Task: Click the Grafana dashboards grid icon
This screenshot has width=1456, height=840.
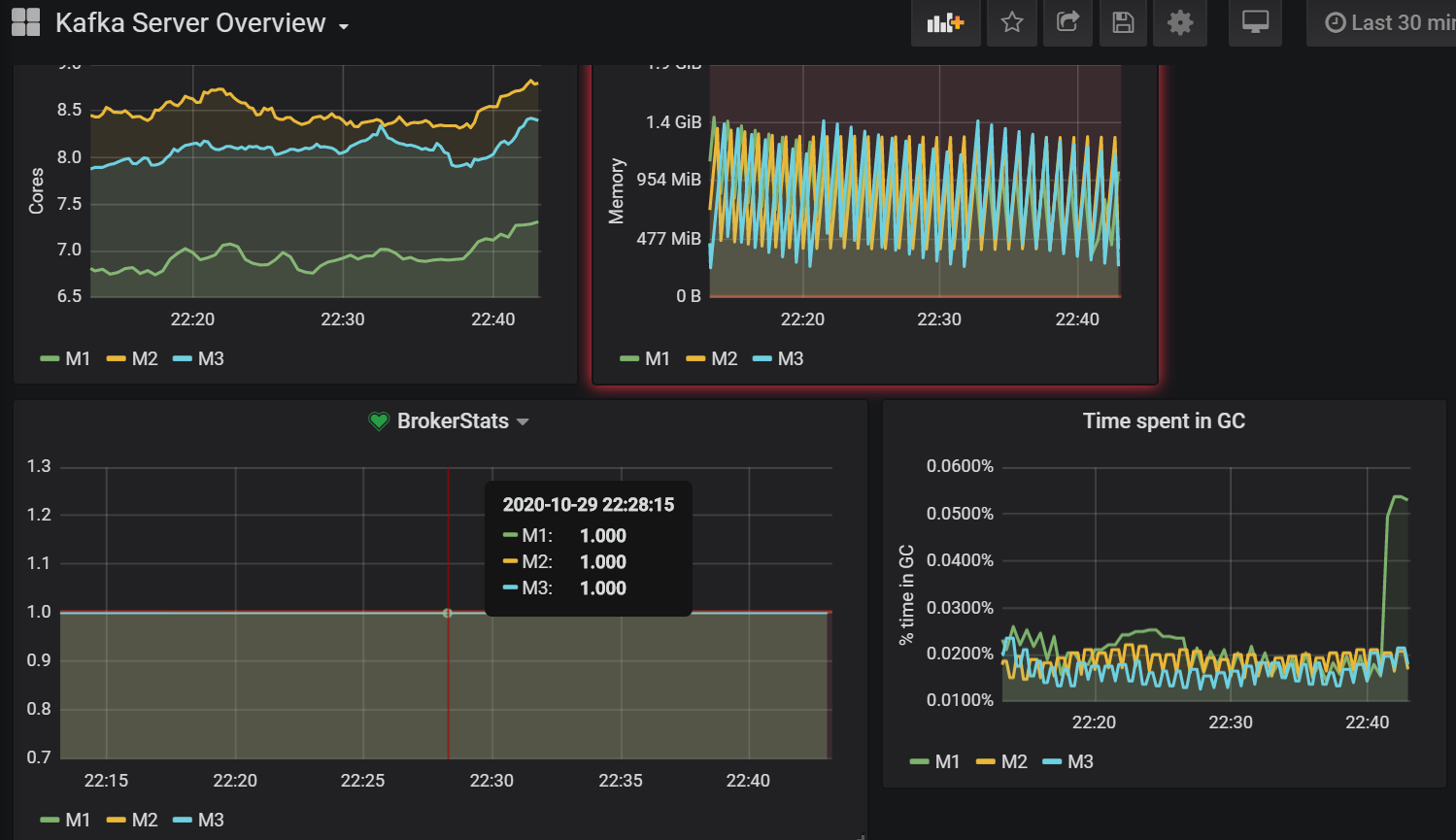Action: [25, 22]
